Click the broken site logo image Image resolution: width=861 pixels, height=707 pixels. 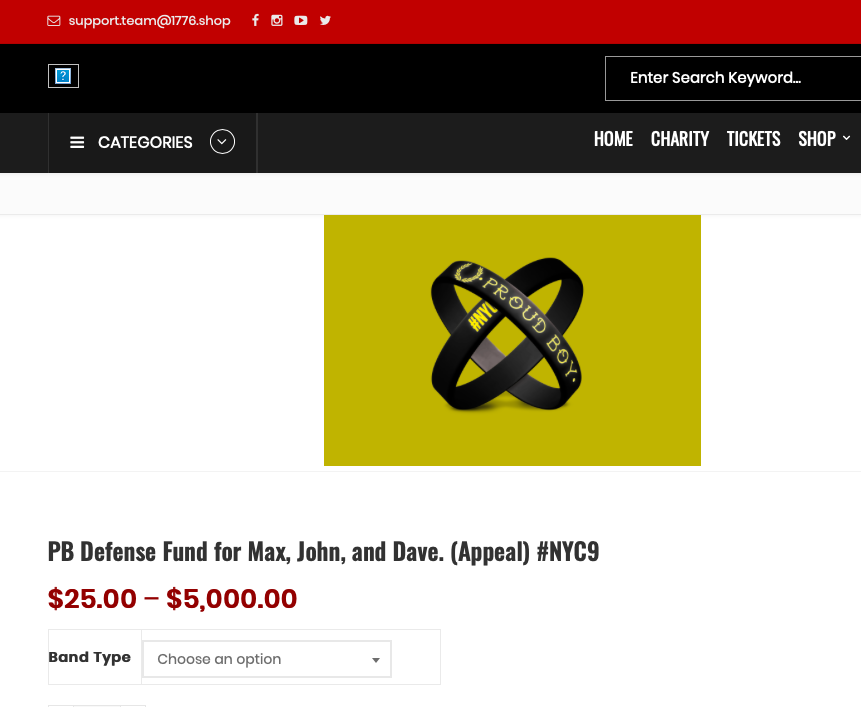pyautogui.click(x=63, y=76)
